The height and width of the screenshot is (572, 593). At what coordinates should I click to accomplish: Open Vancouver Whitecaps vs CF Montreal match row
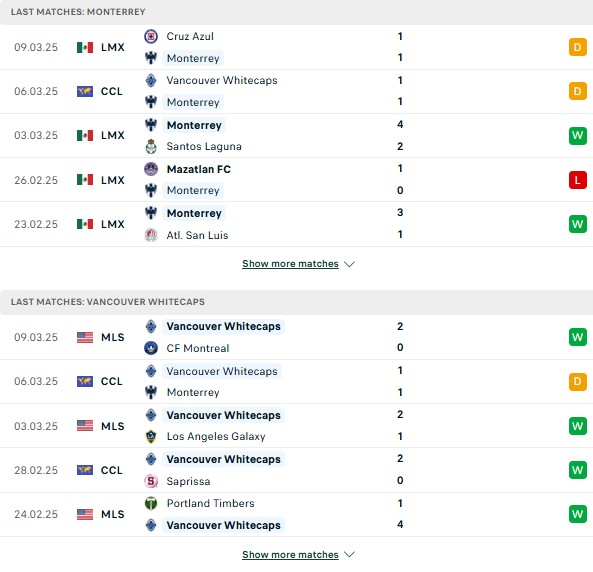tap(296, 337)
